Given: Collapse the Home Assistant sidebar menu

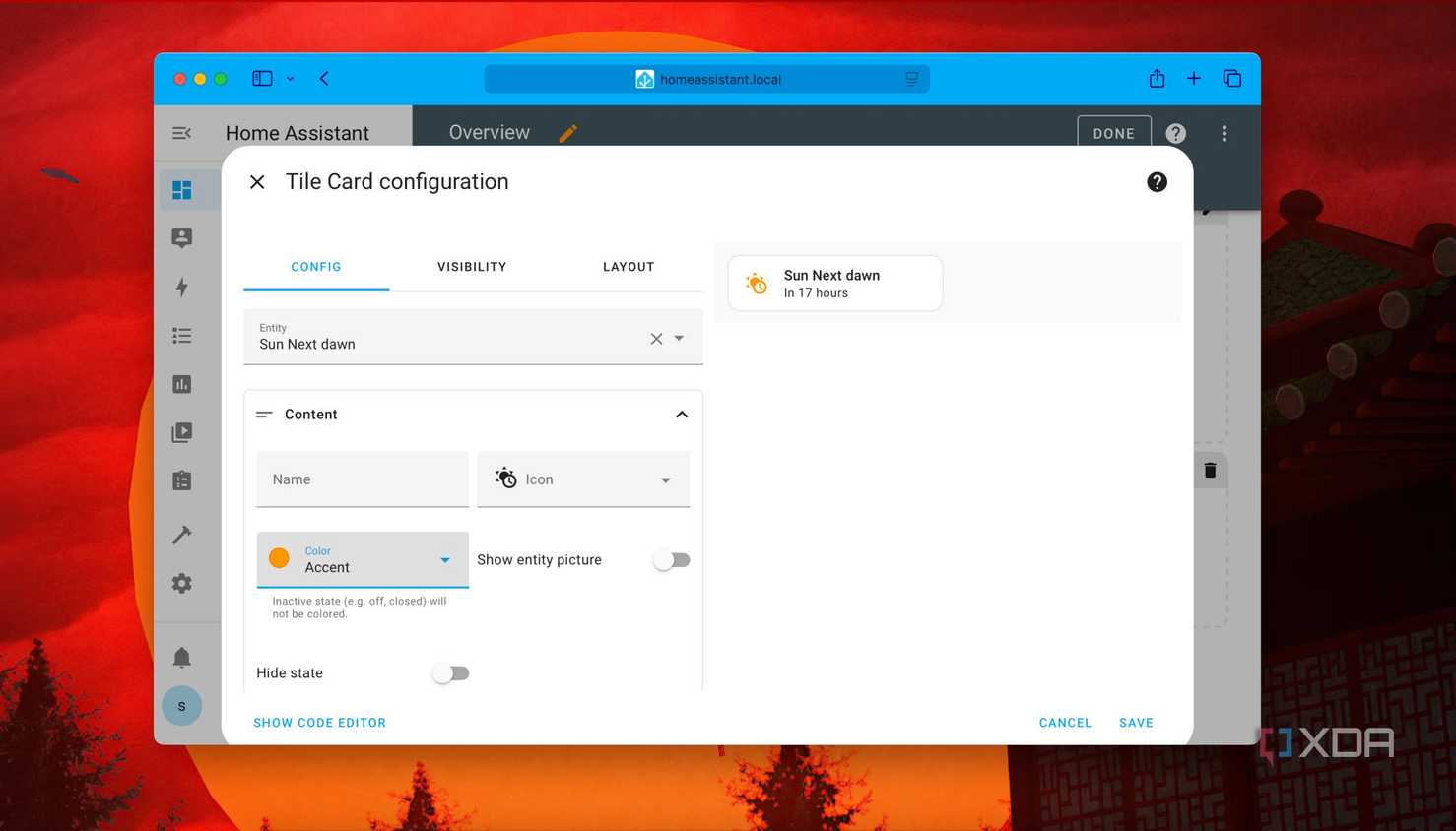Looking at the screenshot, I should [181, 133].
